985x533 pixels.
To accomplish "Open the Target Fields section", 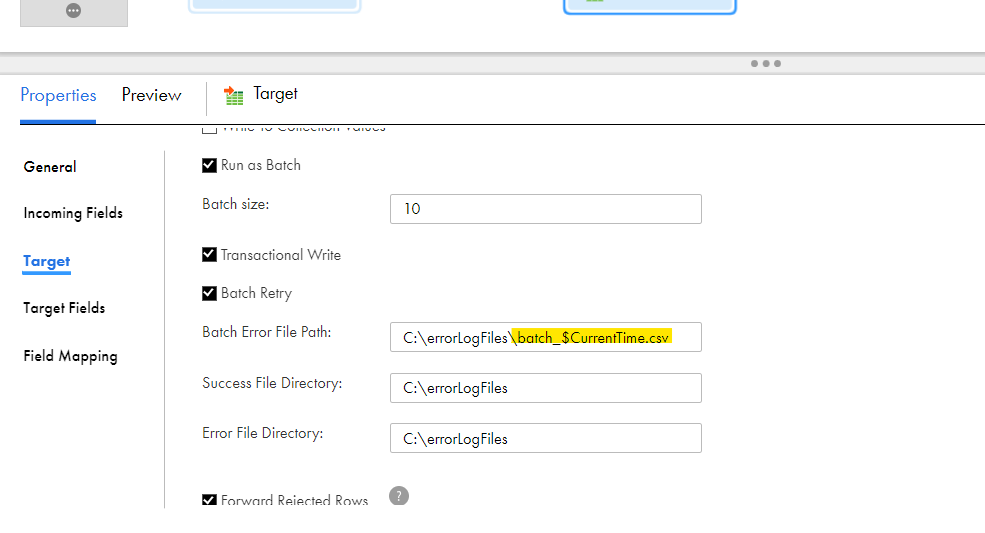I will click(64, 308).
